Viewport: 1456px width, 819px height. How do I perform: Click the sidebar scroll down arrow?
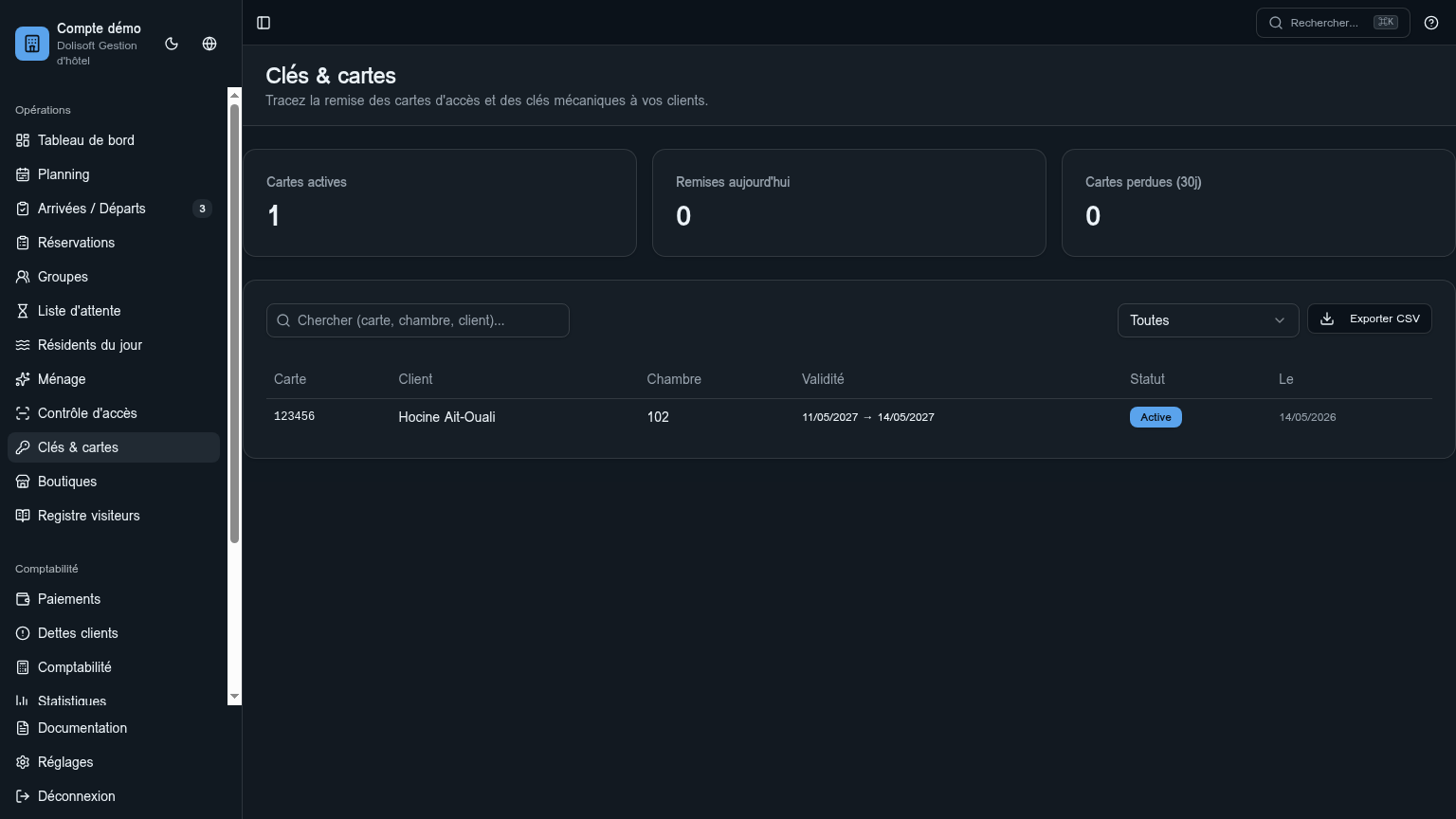coord(235,698)
